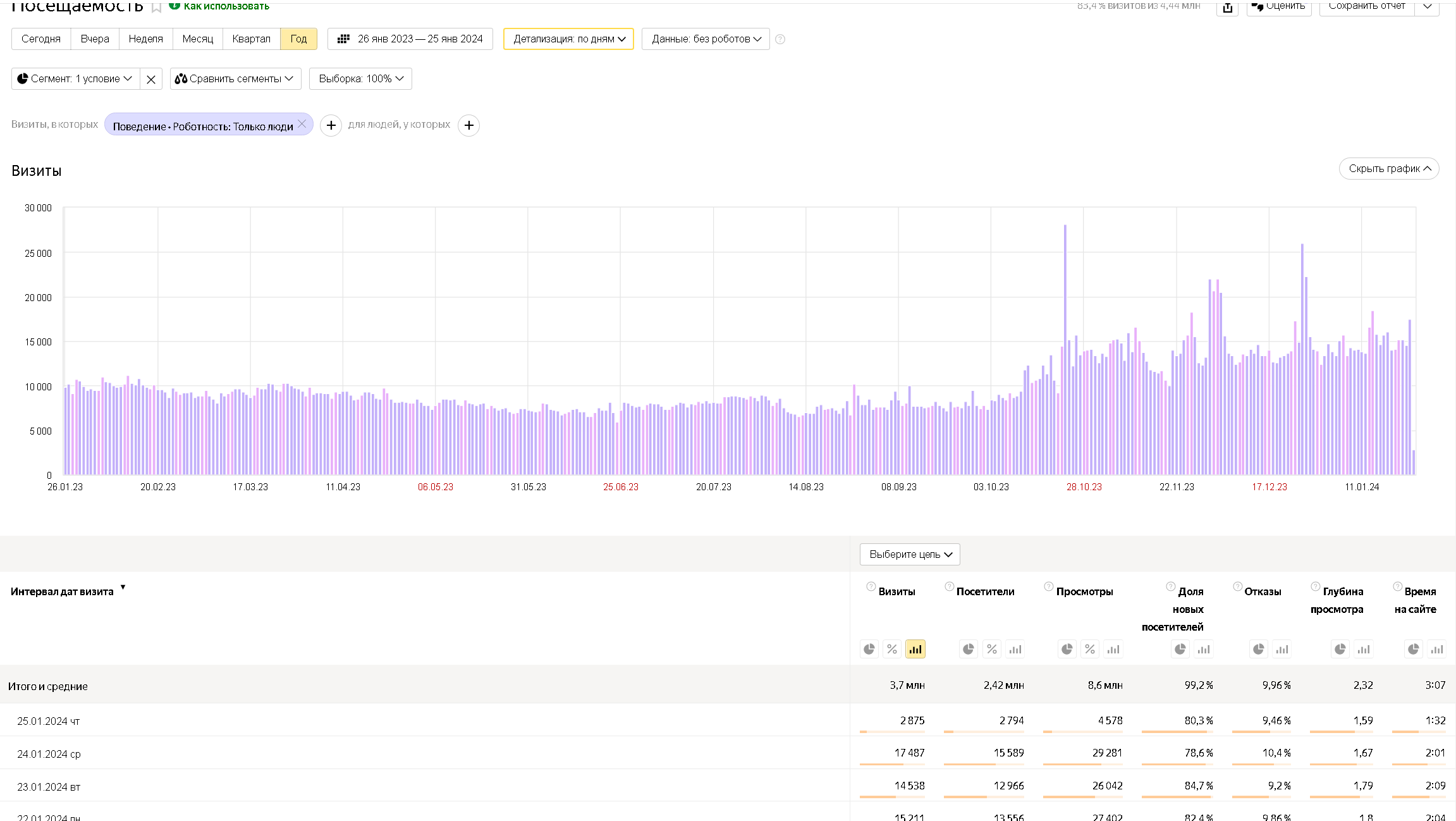Show pie chart for Визиты column

(x=869, y=649)
